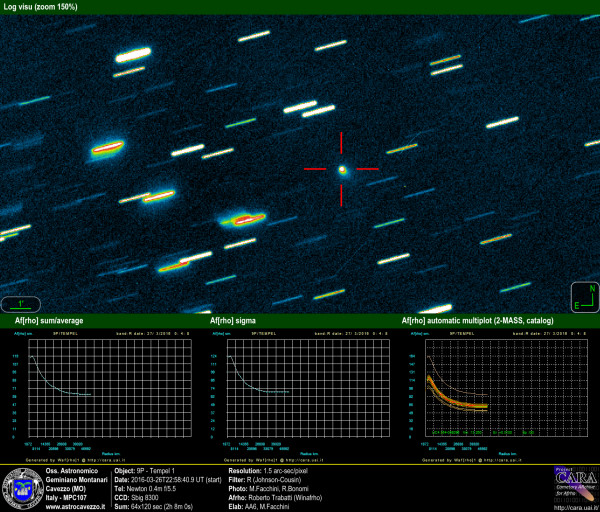
Task: Click the N/E compass orientation indicator
Action: [584, 297]
